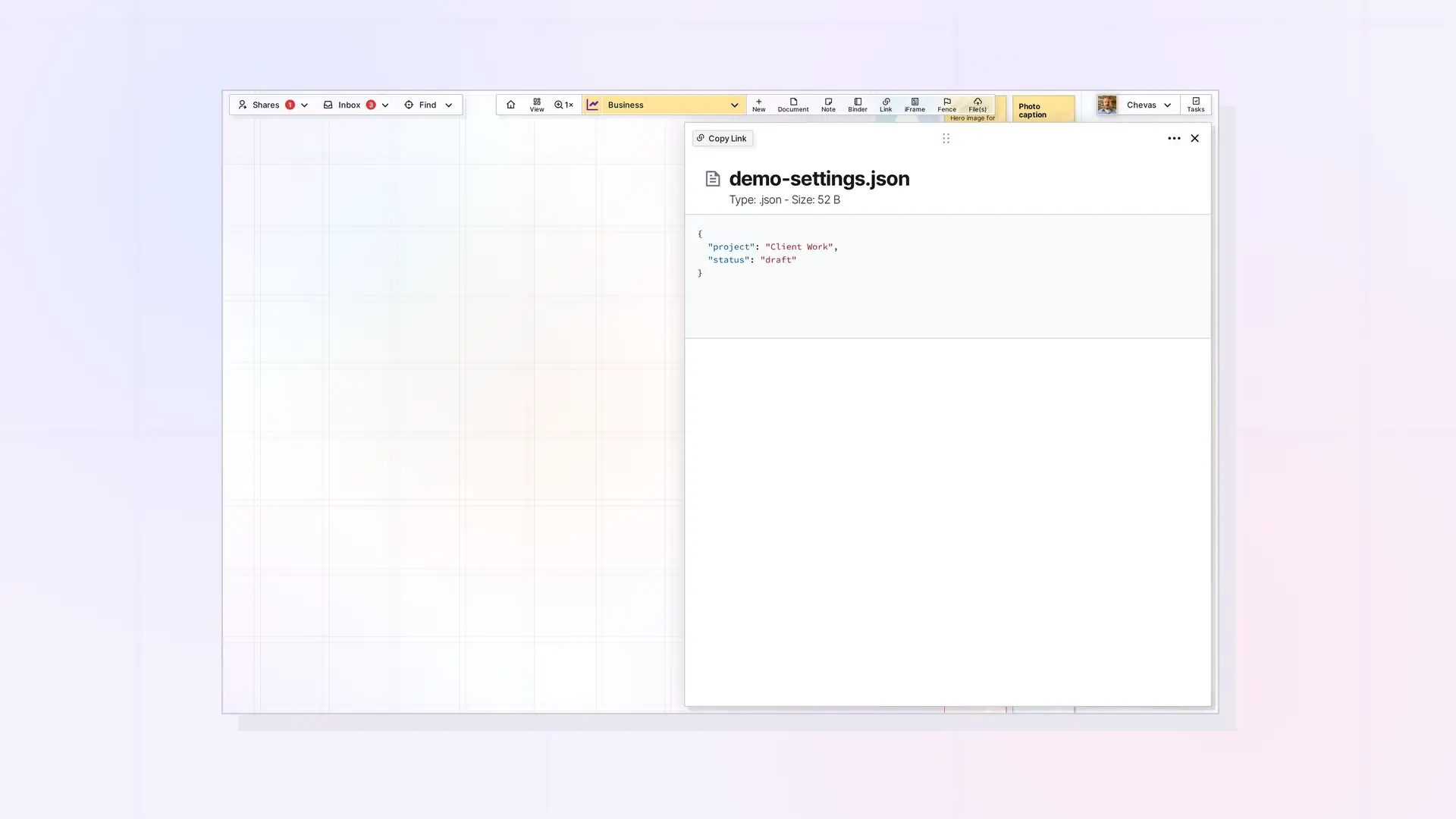The width and height of the screenshot is (1456, 819).
Task: Click the Business chart icon
Action: click(x=592, y=105)
